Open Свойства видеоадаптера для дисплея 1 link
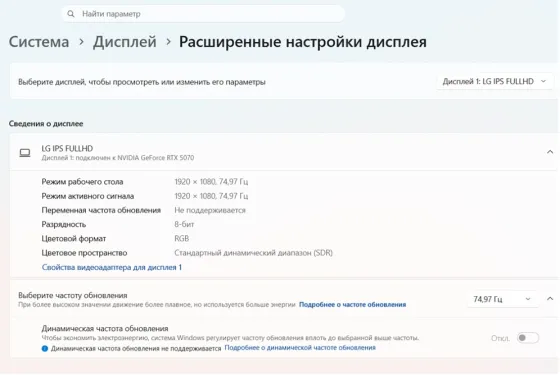Viewport: 560px width, 376px height. click(112, 267)
